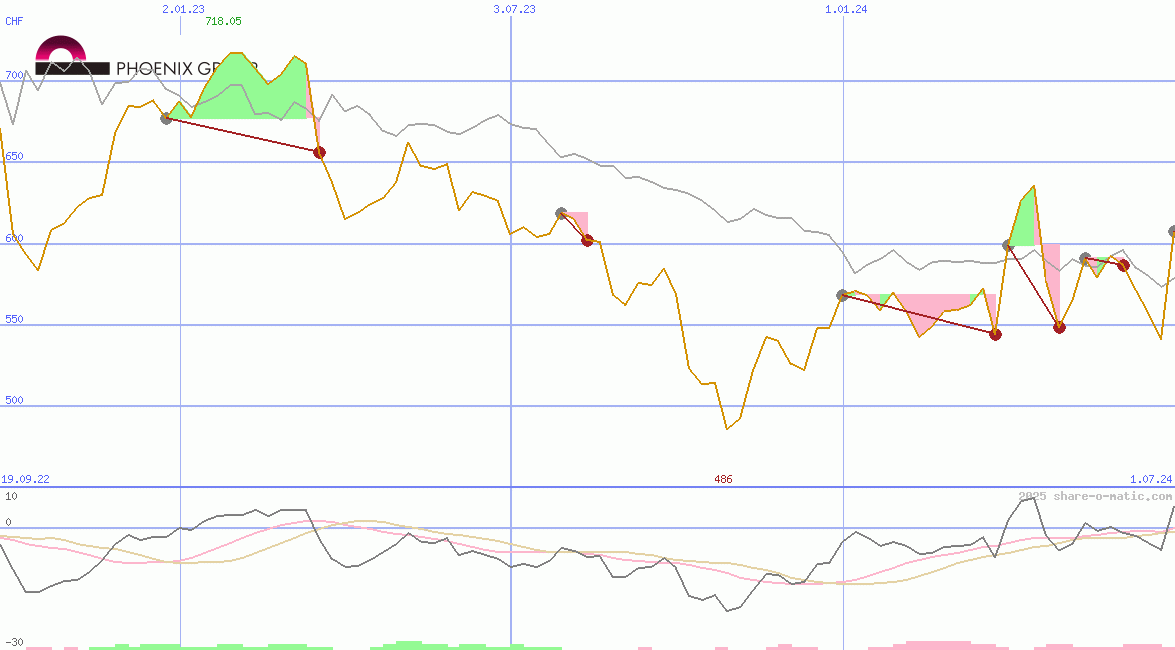Click the 2.01.23 date label

click(x=183, y=9)
